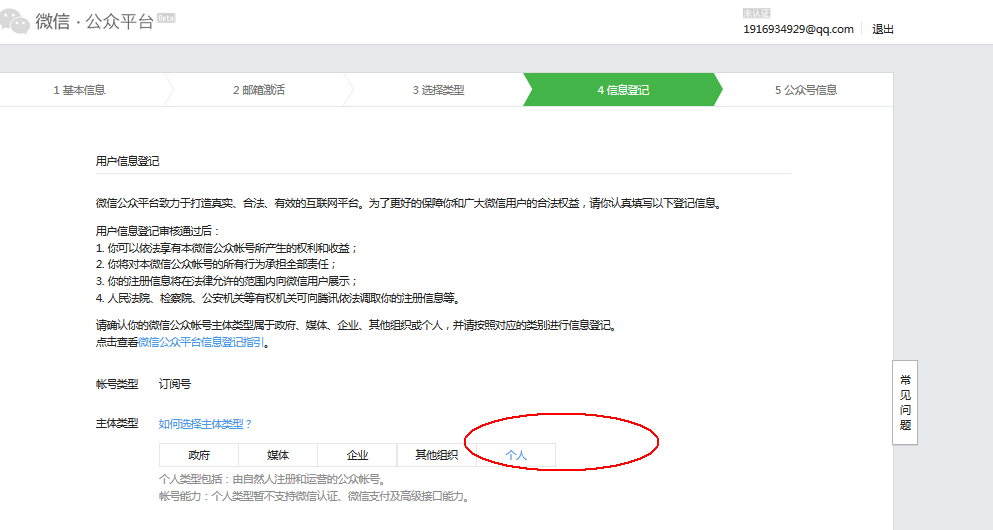This screenshot has width=993, height=530.
Task: Choose 媒体 as the subject type
Action: (x=278, y=455)
